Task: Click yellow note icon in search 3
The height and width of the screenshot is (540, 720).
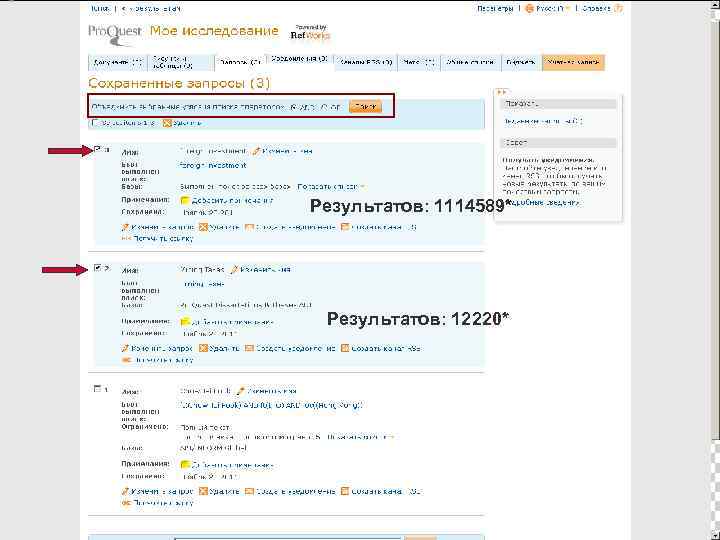Action: click(185, 201)
